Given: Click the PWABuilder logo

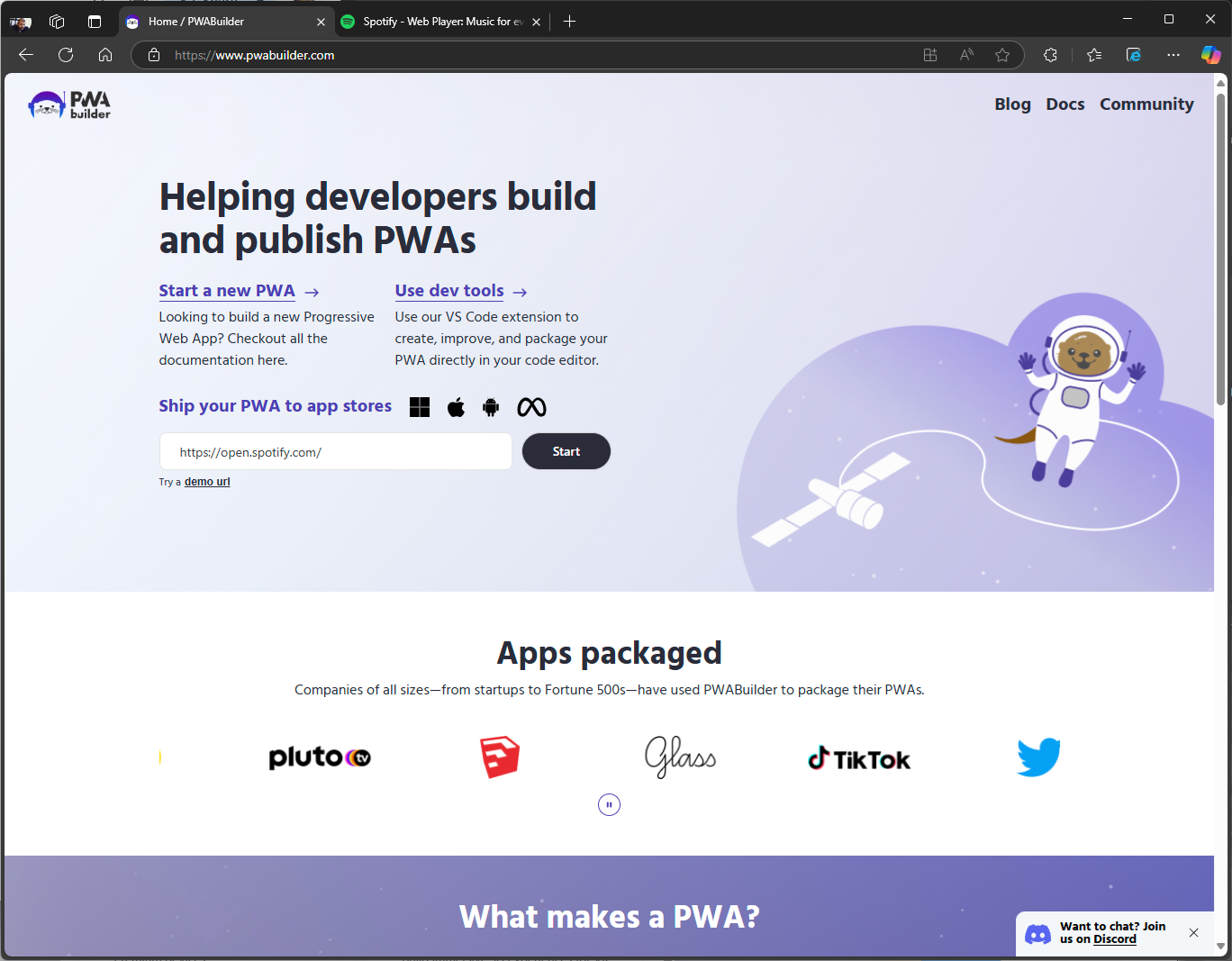Looking at the screenshot, I should [x=69, y=104].
